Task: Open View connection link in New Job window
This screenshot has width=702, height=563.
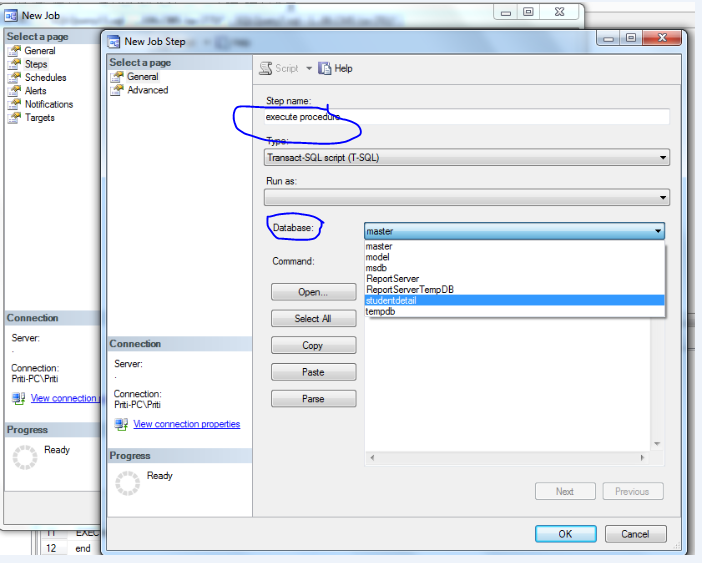Action: coord(64,398)
